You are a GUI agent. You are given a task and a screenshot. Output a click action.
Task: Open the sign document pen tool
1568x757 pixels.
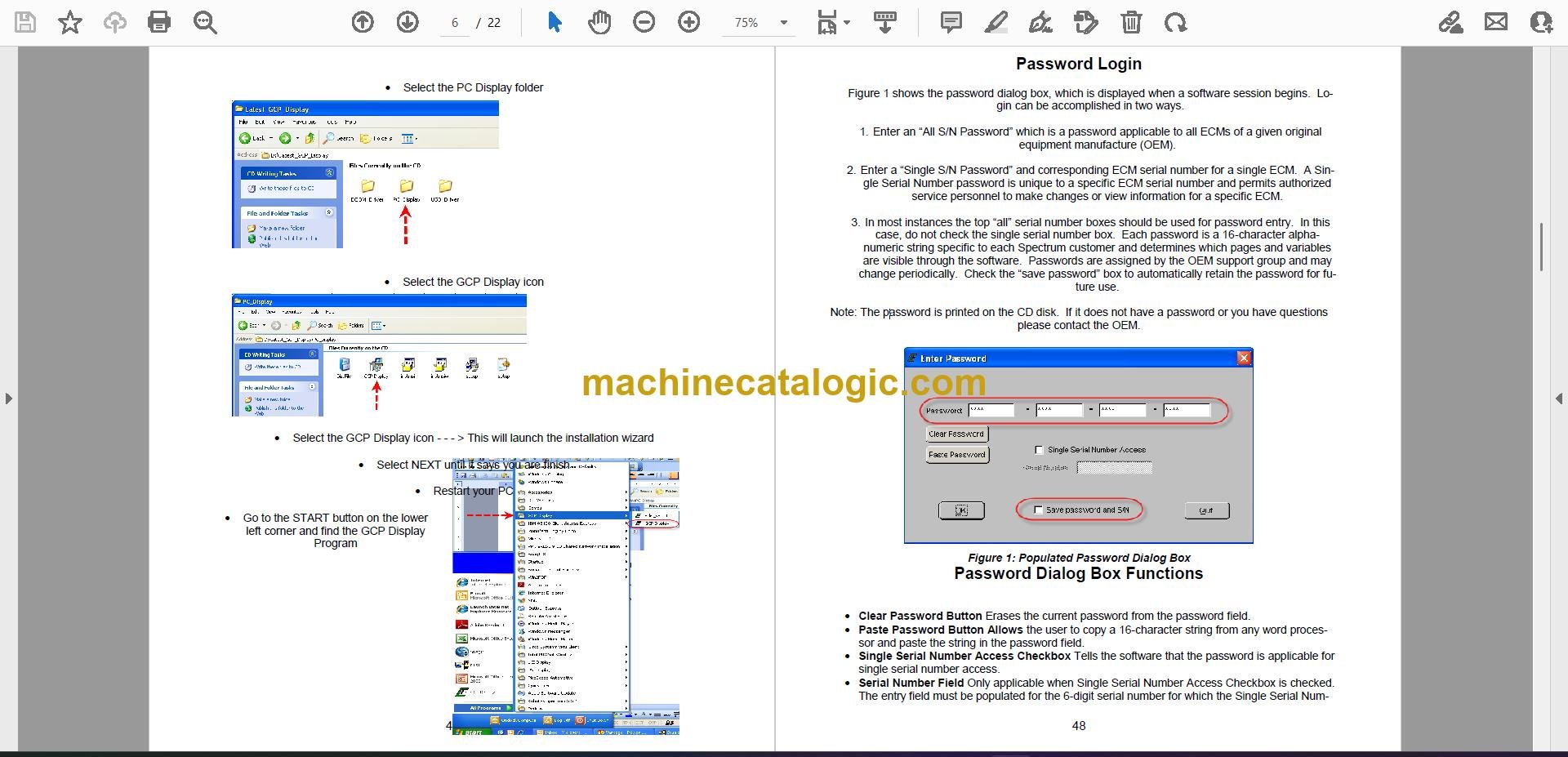coord(1040,22)
